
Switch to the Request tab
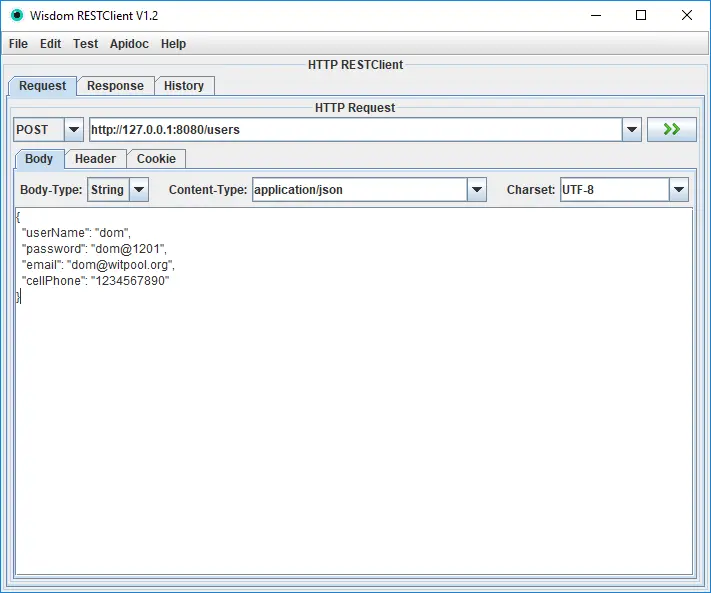coord(43,86)
